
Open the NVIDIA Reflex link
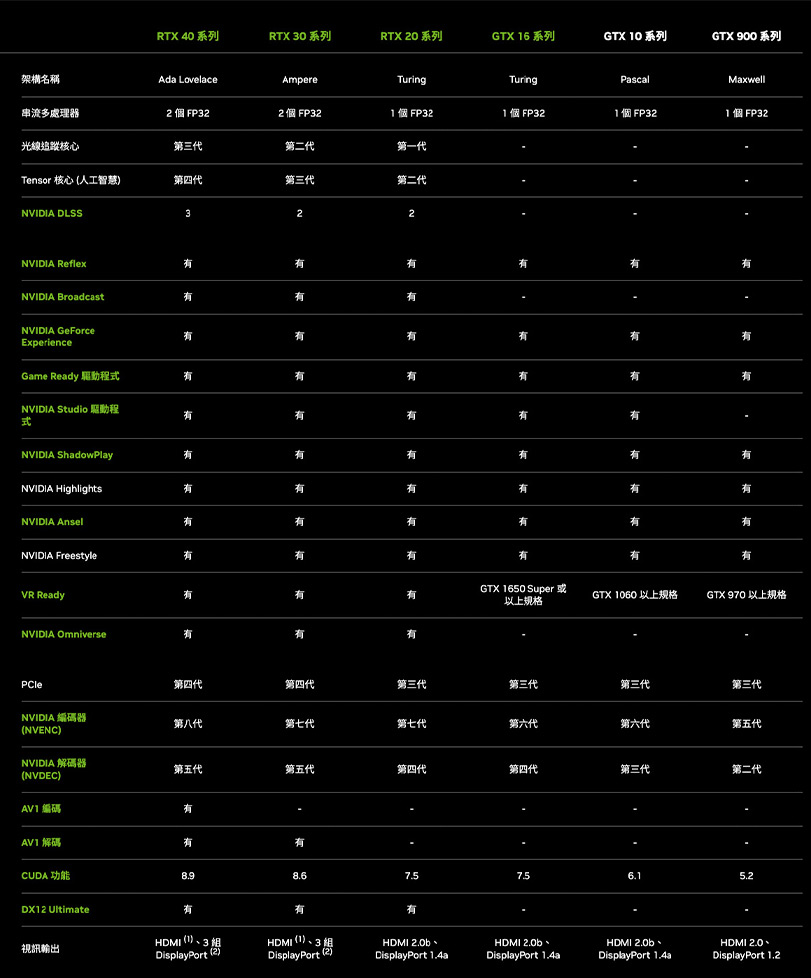tap(54, 264)
